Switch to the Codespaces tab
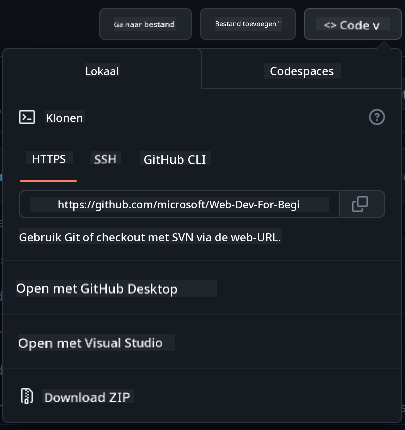 (302, 71)
